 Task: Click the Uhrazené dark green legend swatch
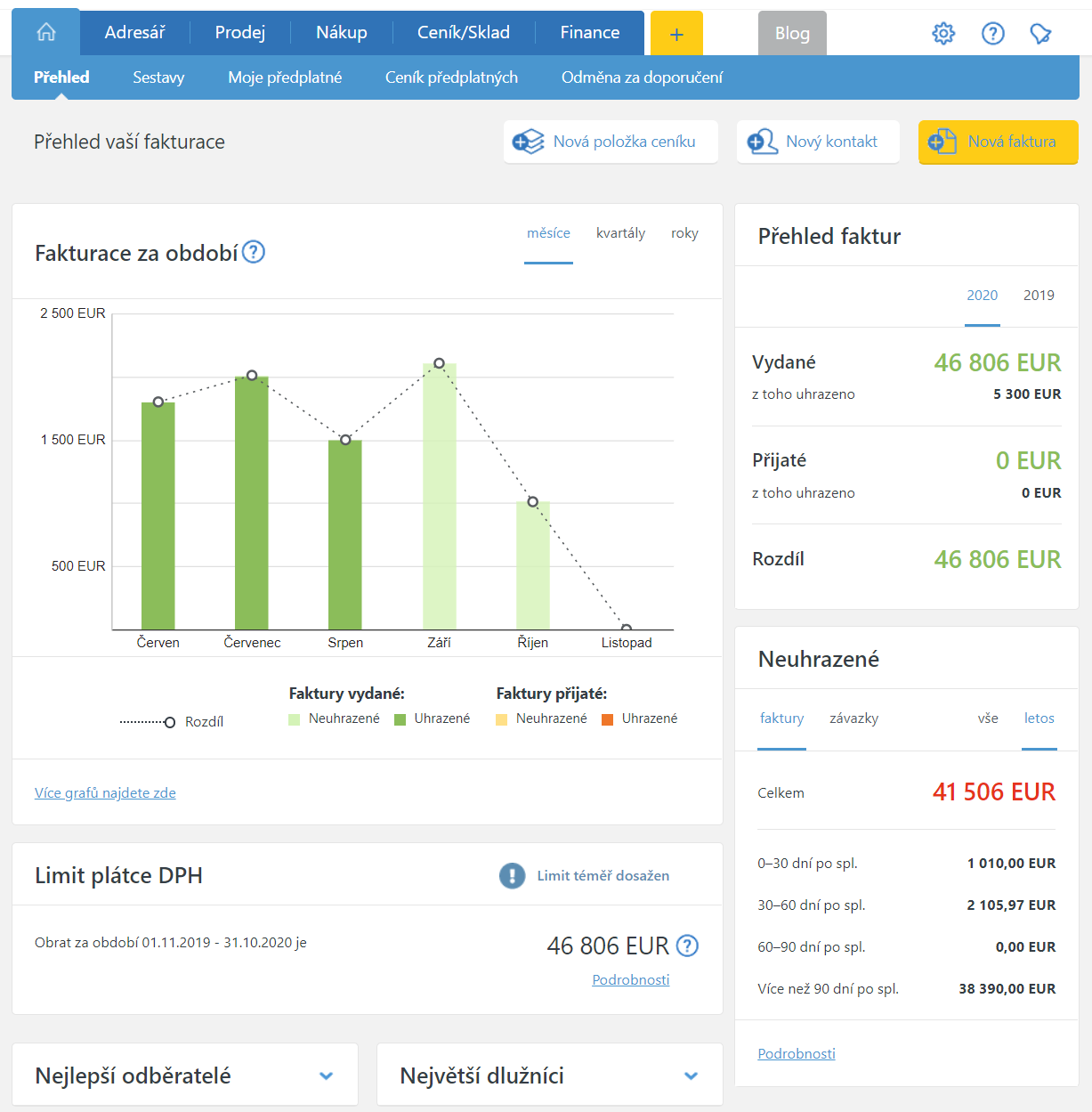tap(400, 719)
